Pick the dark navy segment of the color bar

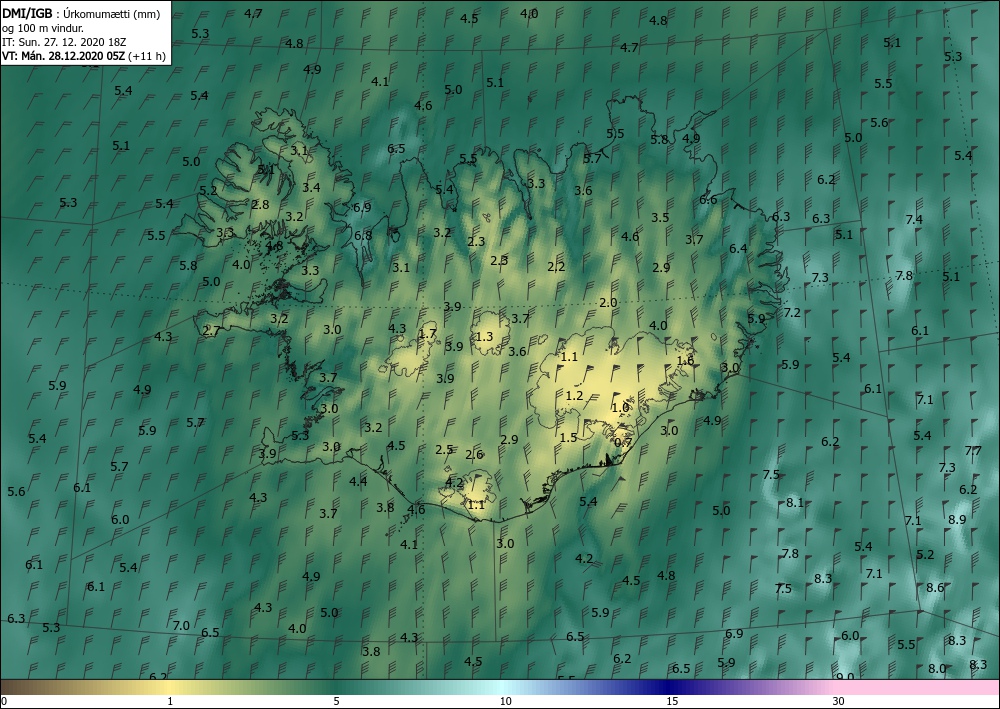coord(668,687)
